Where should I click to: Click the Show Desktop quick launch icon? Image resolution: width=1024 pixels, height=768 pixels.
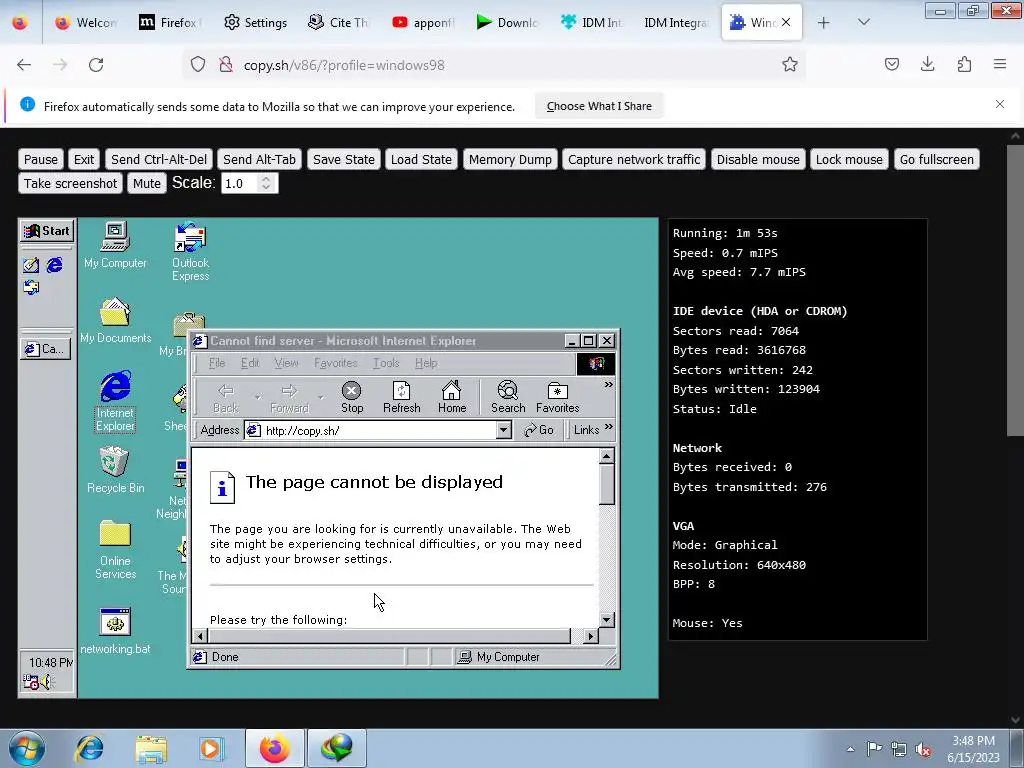coord(31,264)
